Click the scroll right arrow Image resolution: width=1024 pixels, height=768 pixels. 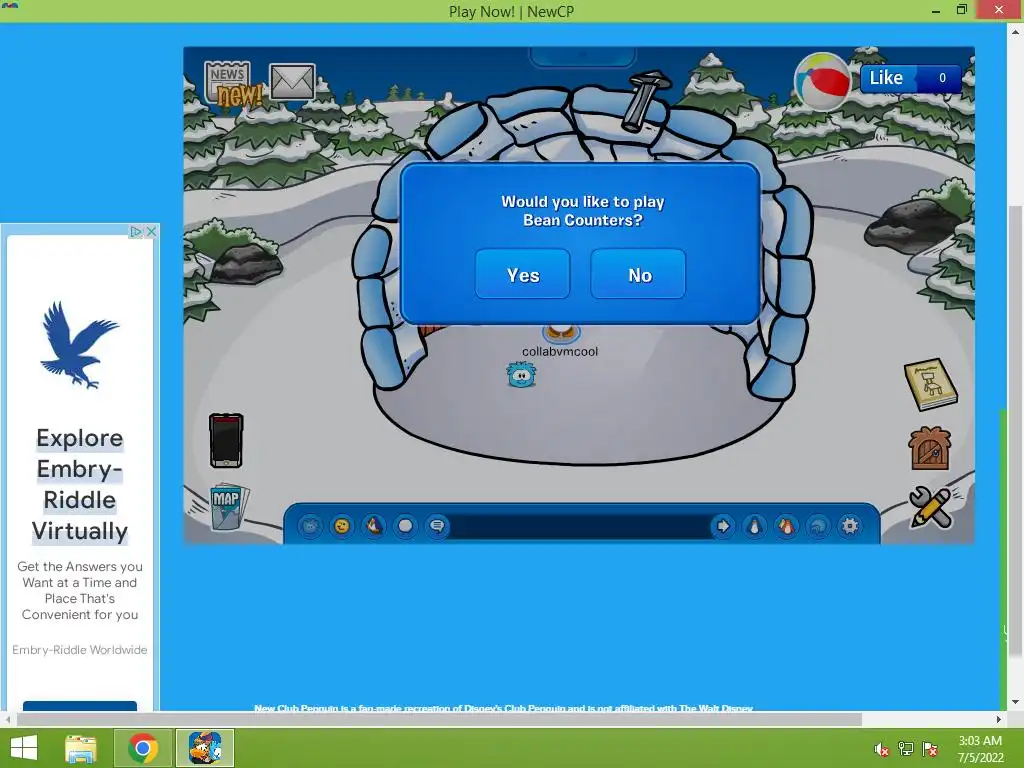[999, 719]
